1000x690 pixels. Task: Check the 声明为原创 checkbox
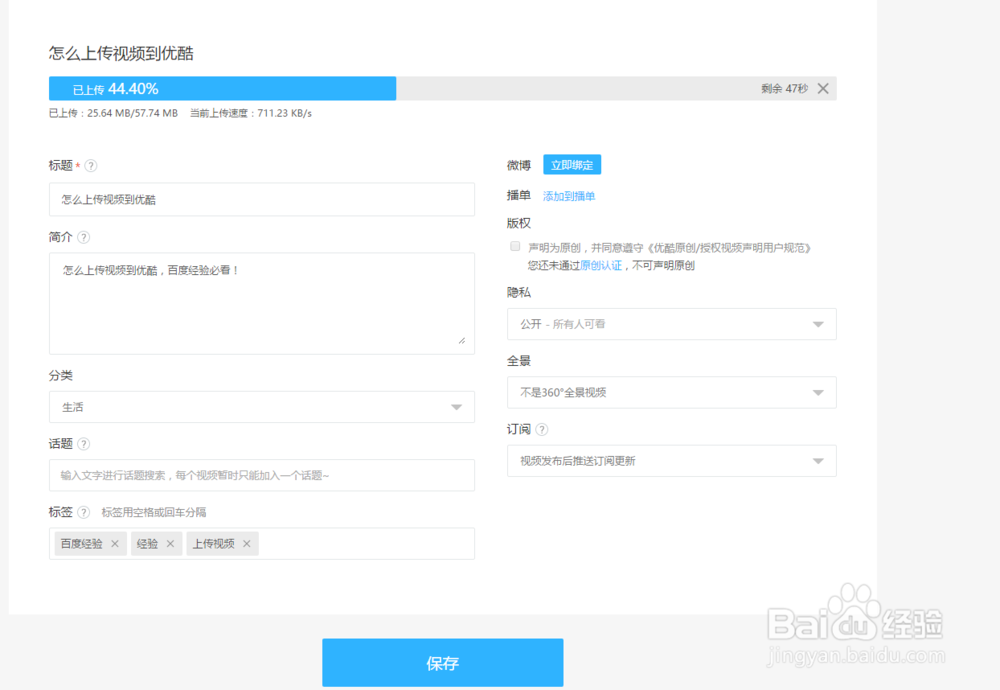(x=515, y=246)
